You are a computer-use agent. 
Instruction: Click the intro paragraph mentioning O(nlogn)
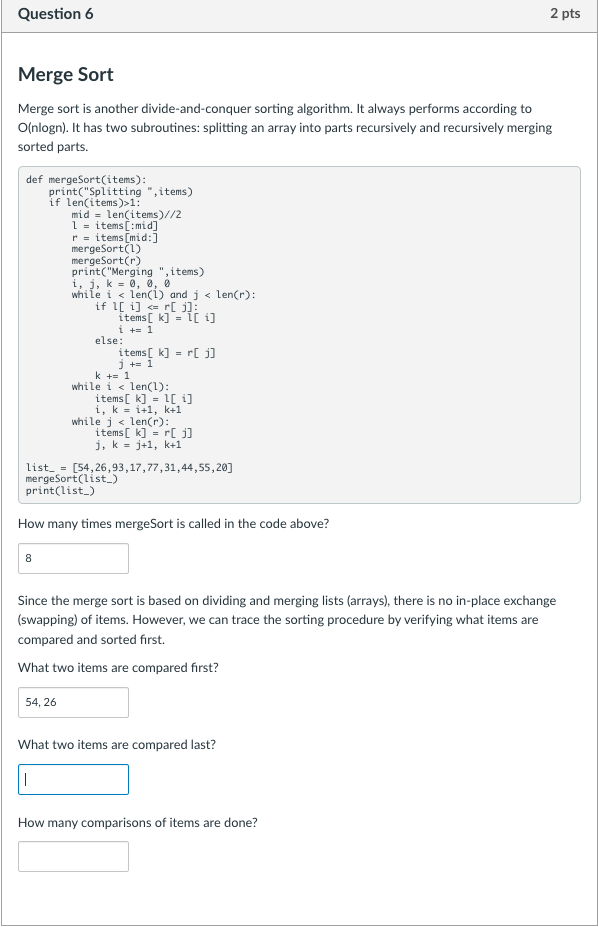(x=290, y=125)
